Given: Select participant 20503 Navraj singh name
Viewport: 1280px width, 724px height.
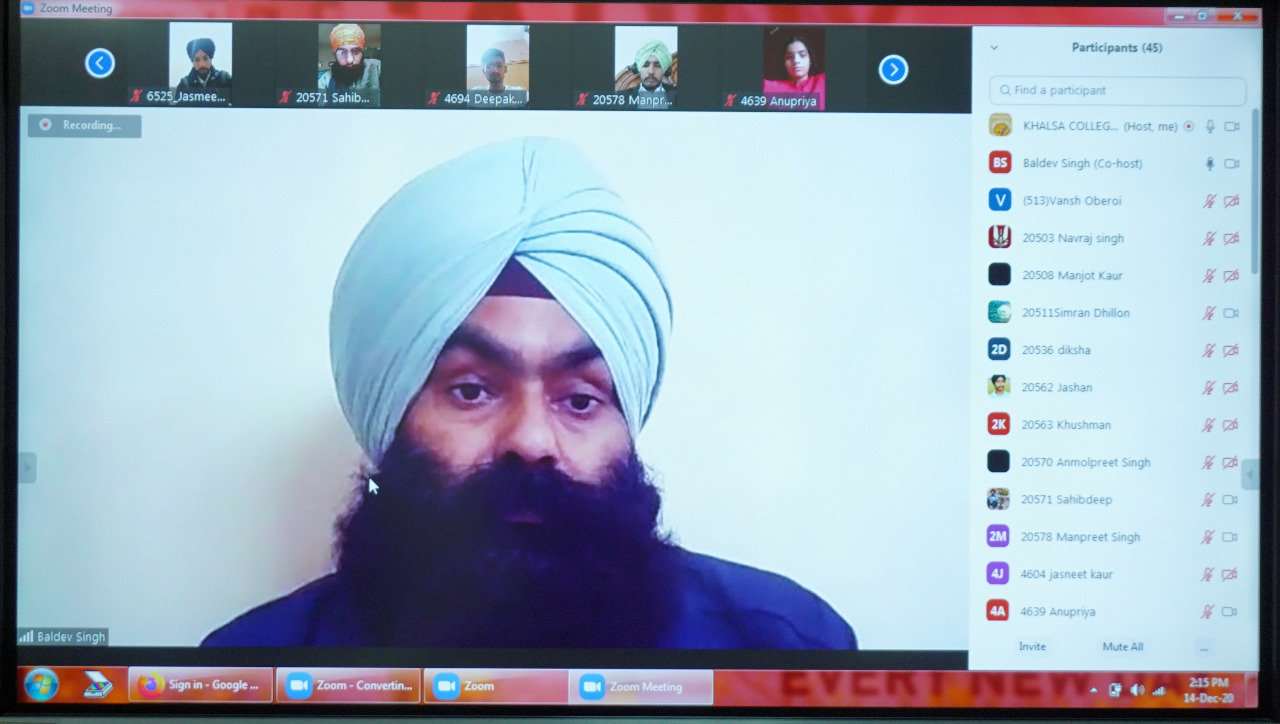Looking at the screenshot, I should [x=1073, y=238].
